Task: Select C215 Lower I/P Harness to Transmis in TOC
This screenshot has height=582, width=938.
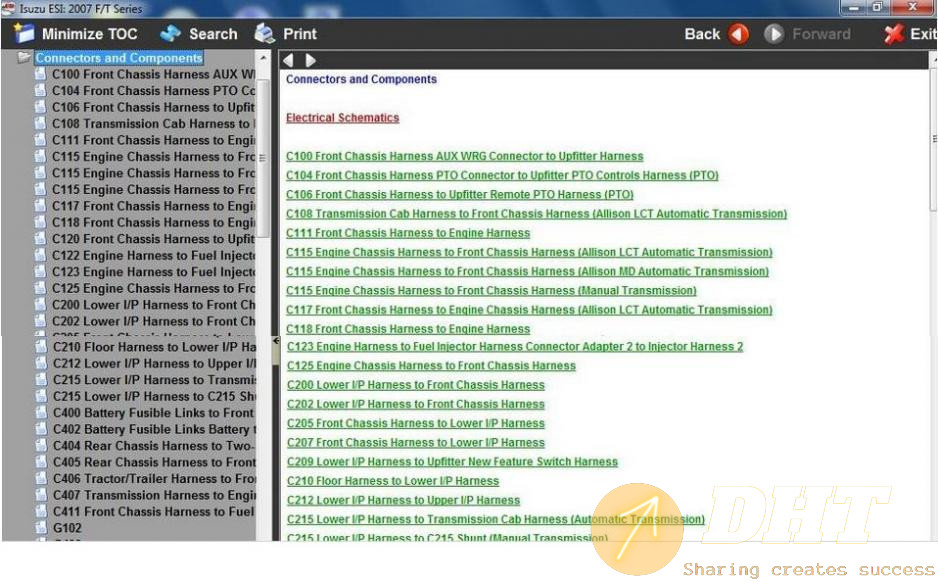Action: (x=154, y=380)
